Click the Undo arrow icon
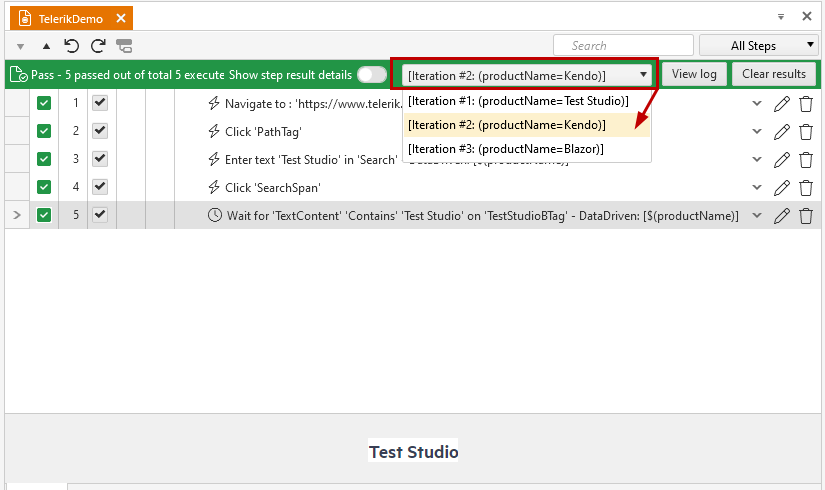The image size is (825, 490). (71, 46)
